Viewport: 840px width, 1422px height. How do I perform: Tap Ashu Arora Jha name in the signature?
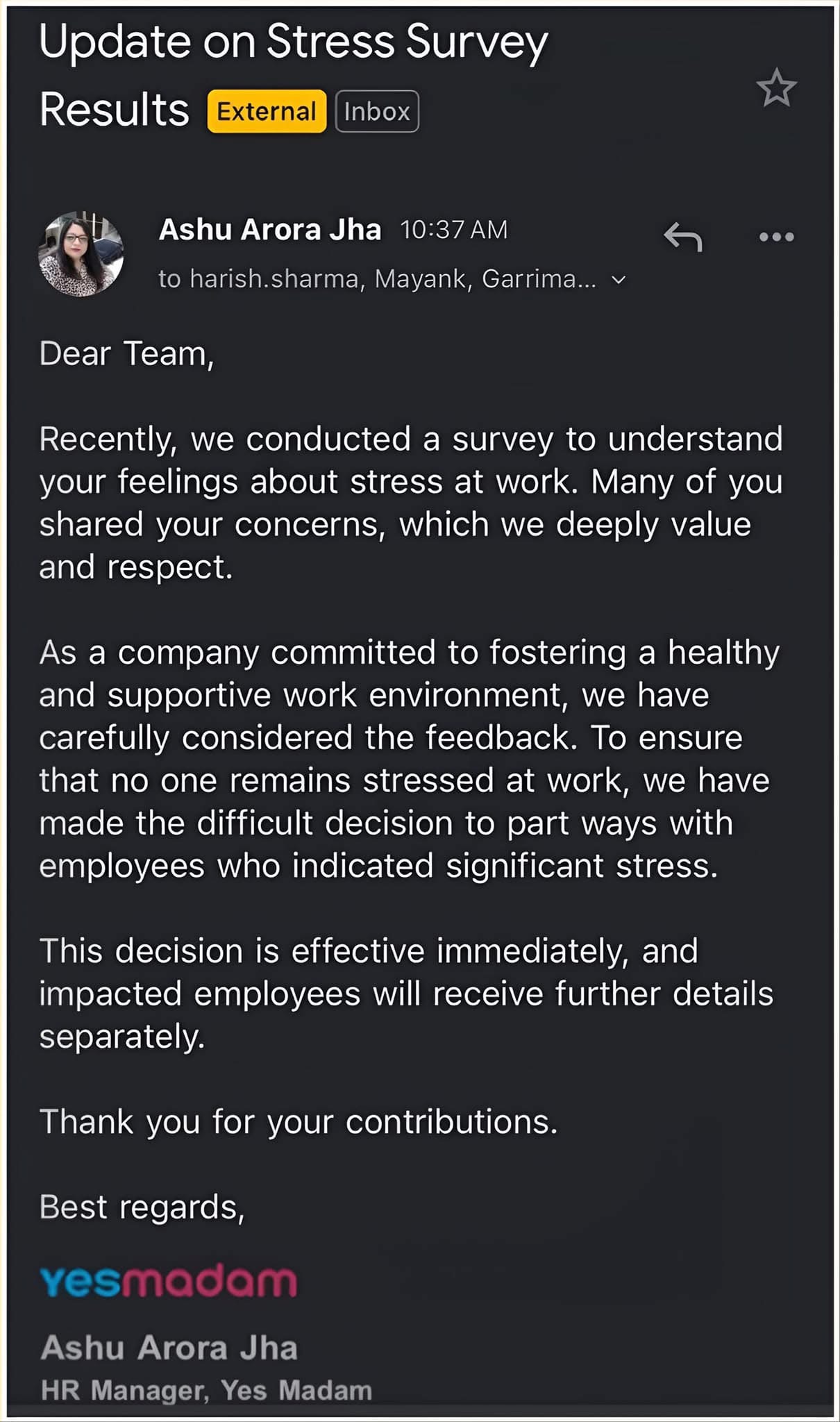169,1348
